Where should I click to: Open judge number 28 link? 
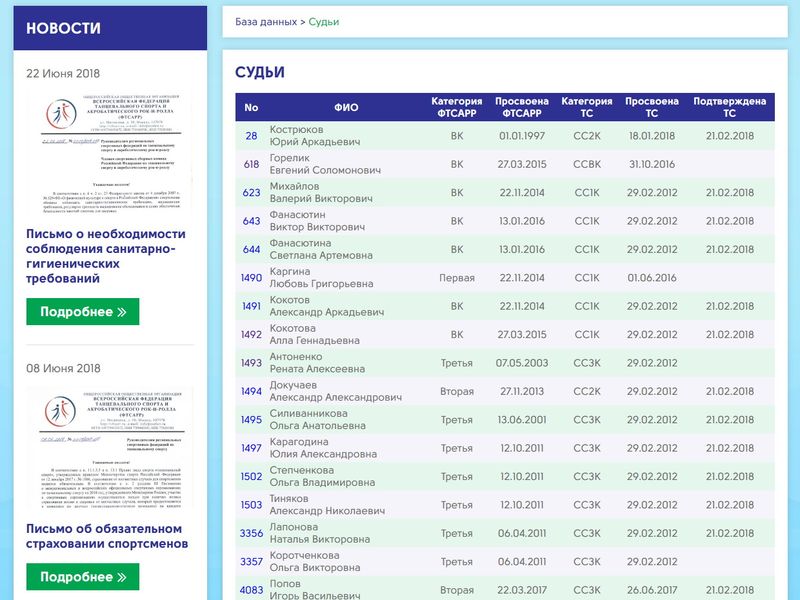pos(251,136)
